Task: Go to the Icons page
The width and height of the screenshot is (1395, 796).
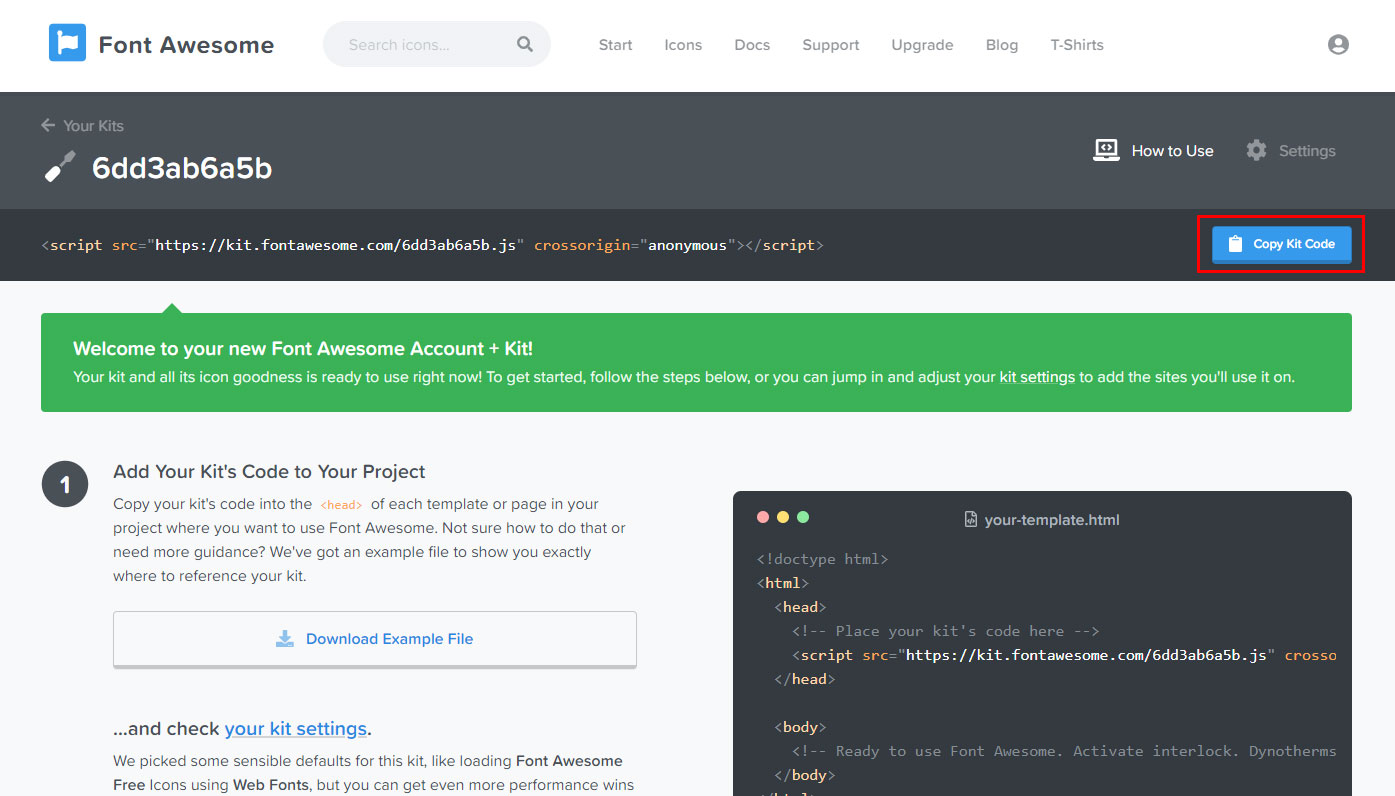Action: (683, 45)
